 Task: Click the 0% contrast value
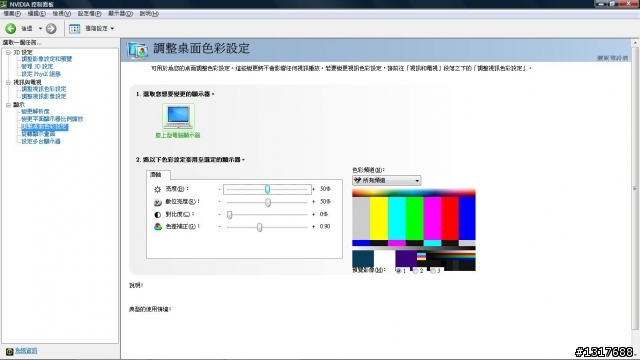click(x=324, y=214)
